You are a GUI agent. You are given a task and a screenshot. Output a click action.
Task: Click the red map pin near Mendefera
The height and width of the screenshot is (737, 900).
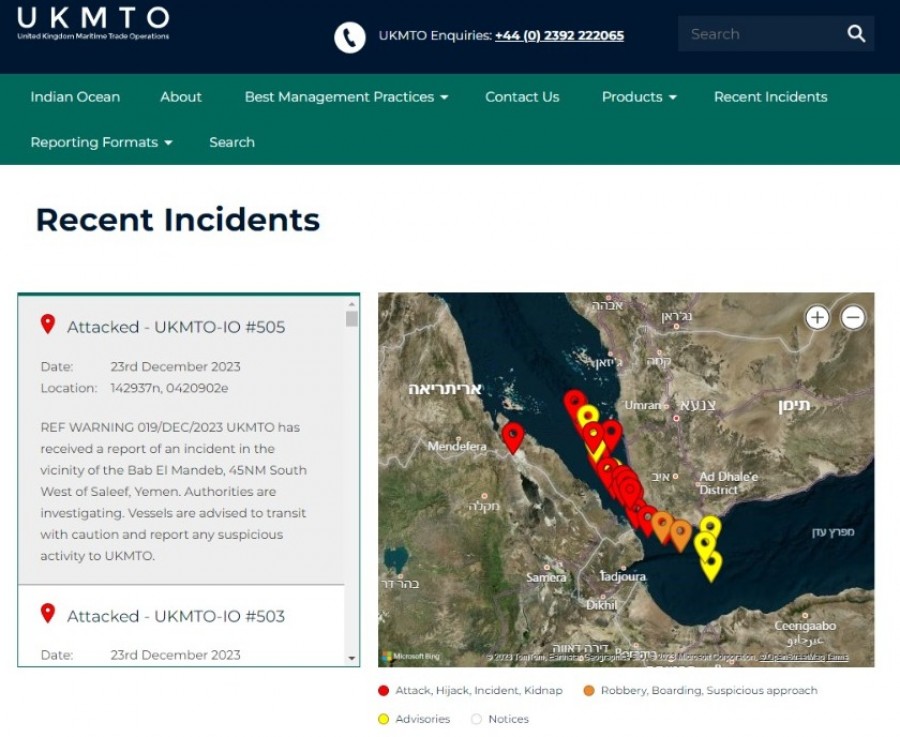(x=513, y=436)
